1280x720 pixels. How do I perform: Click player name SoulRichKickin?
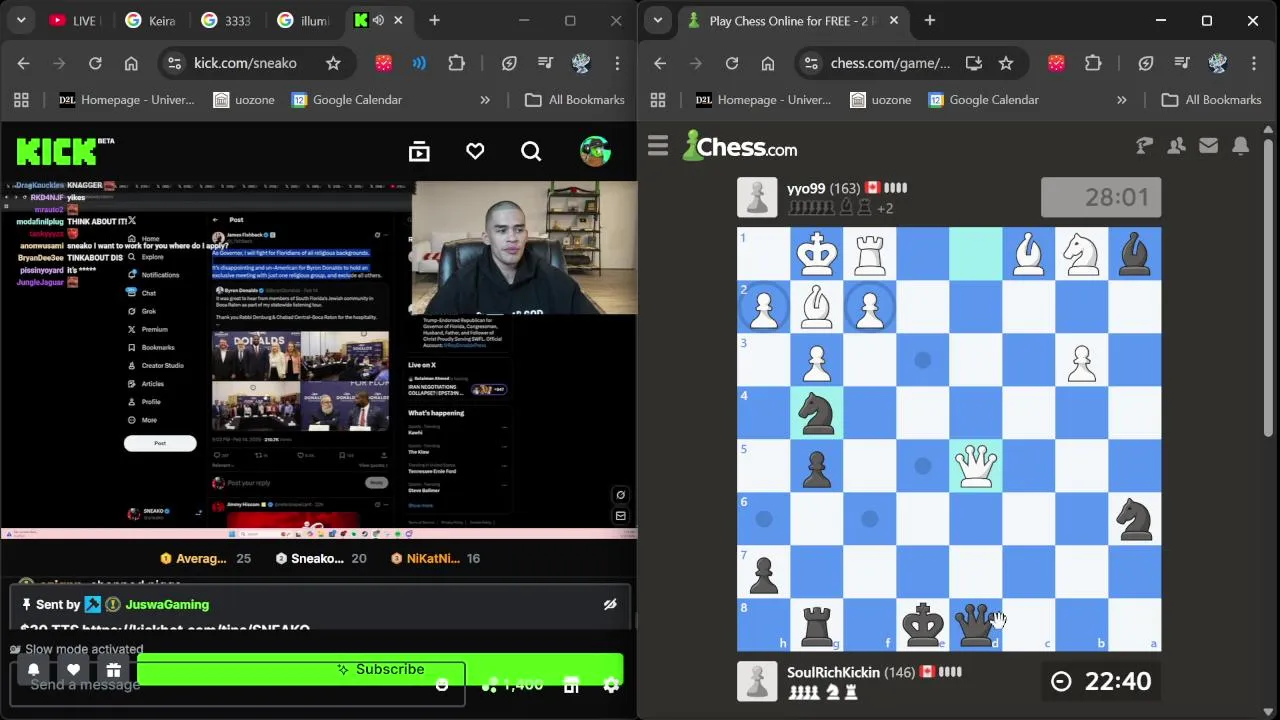(833, 673)
